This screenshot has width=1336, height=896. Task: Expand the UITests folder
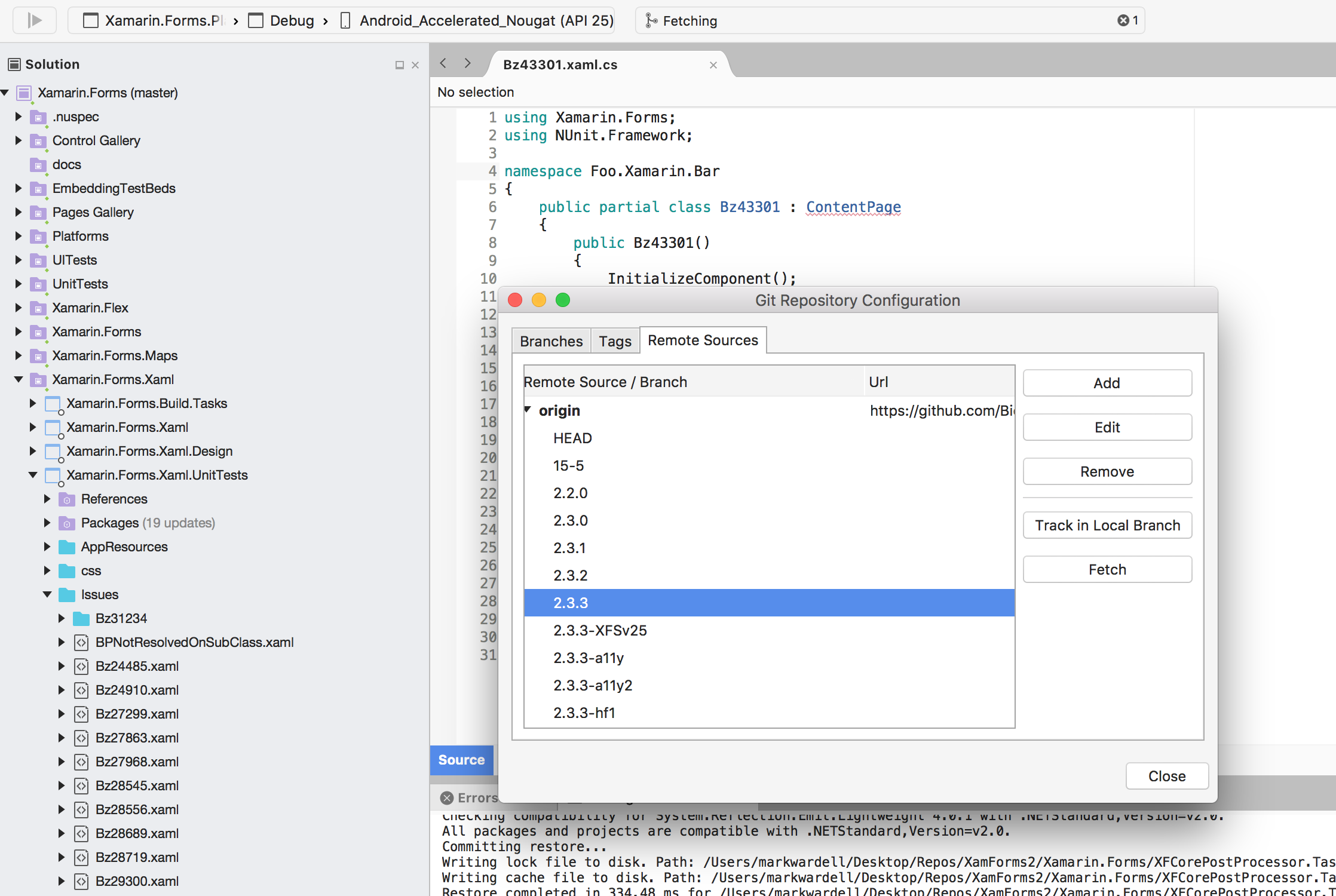[19, 260]
